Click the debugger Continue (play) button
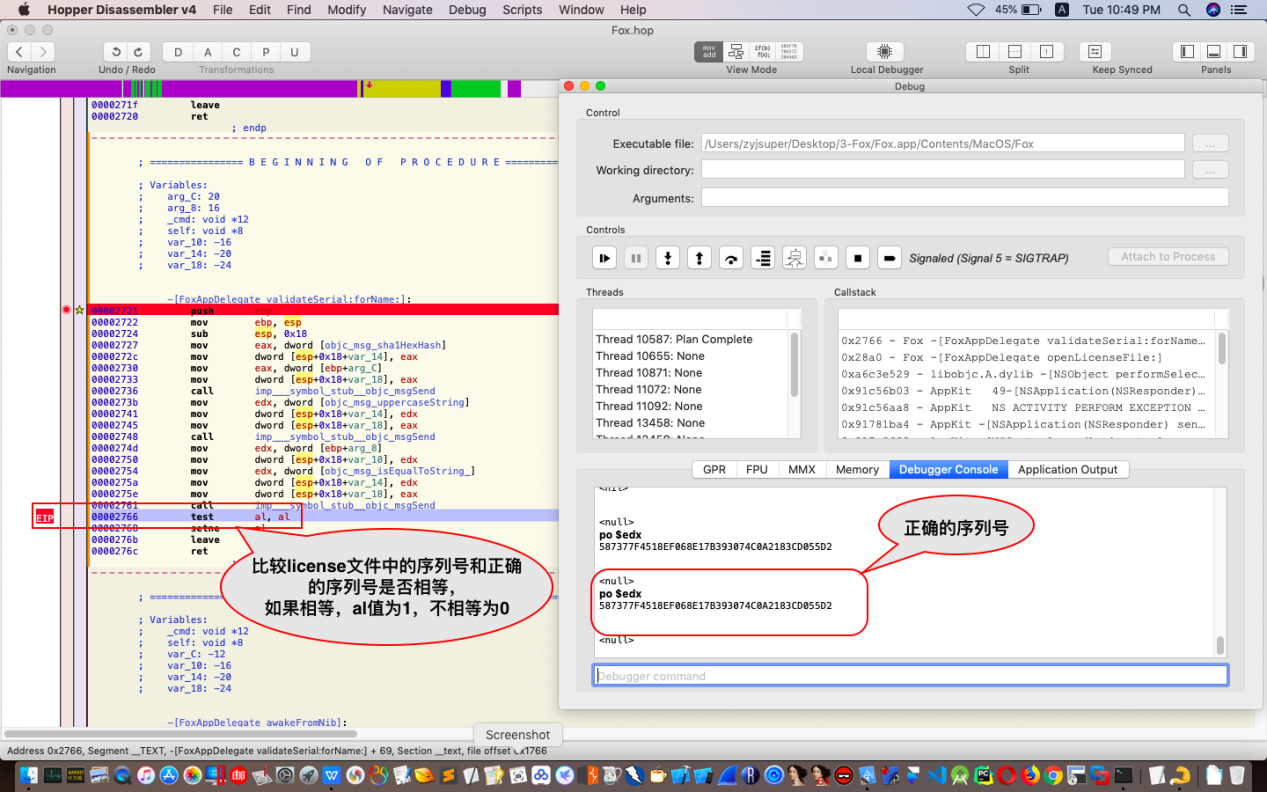This screenshot has width=1267, height=792. tap(605, 258)
